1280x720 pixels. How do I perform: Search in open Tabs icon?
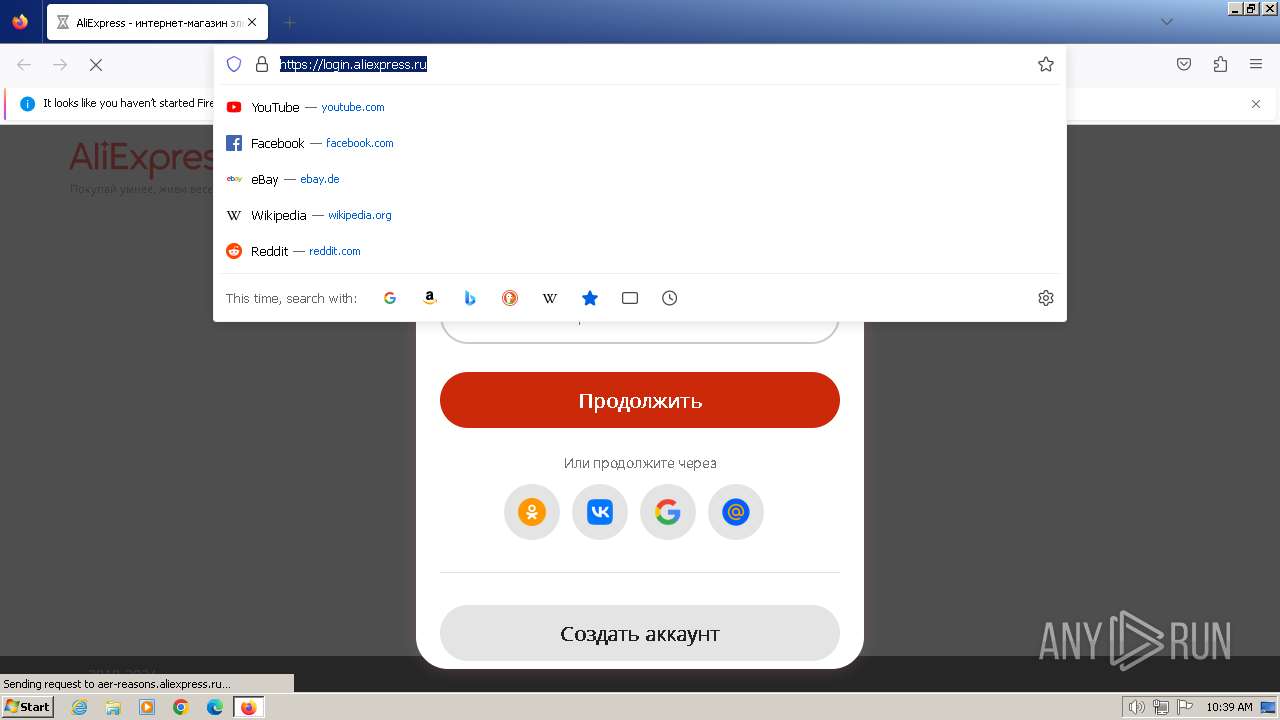click(x=630, y=298)
